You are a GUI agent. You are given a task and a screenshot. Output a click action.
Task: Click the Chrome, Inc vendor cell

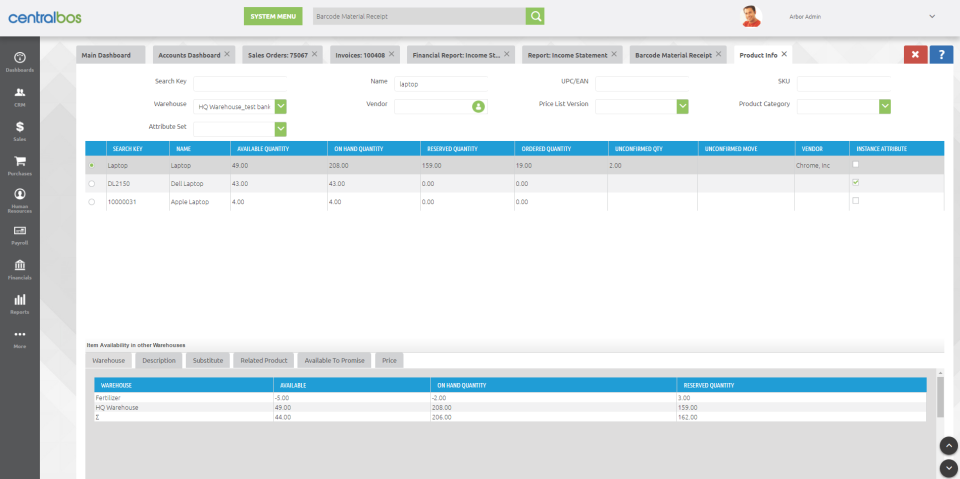pyautogui.click(x=822, y=165)
